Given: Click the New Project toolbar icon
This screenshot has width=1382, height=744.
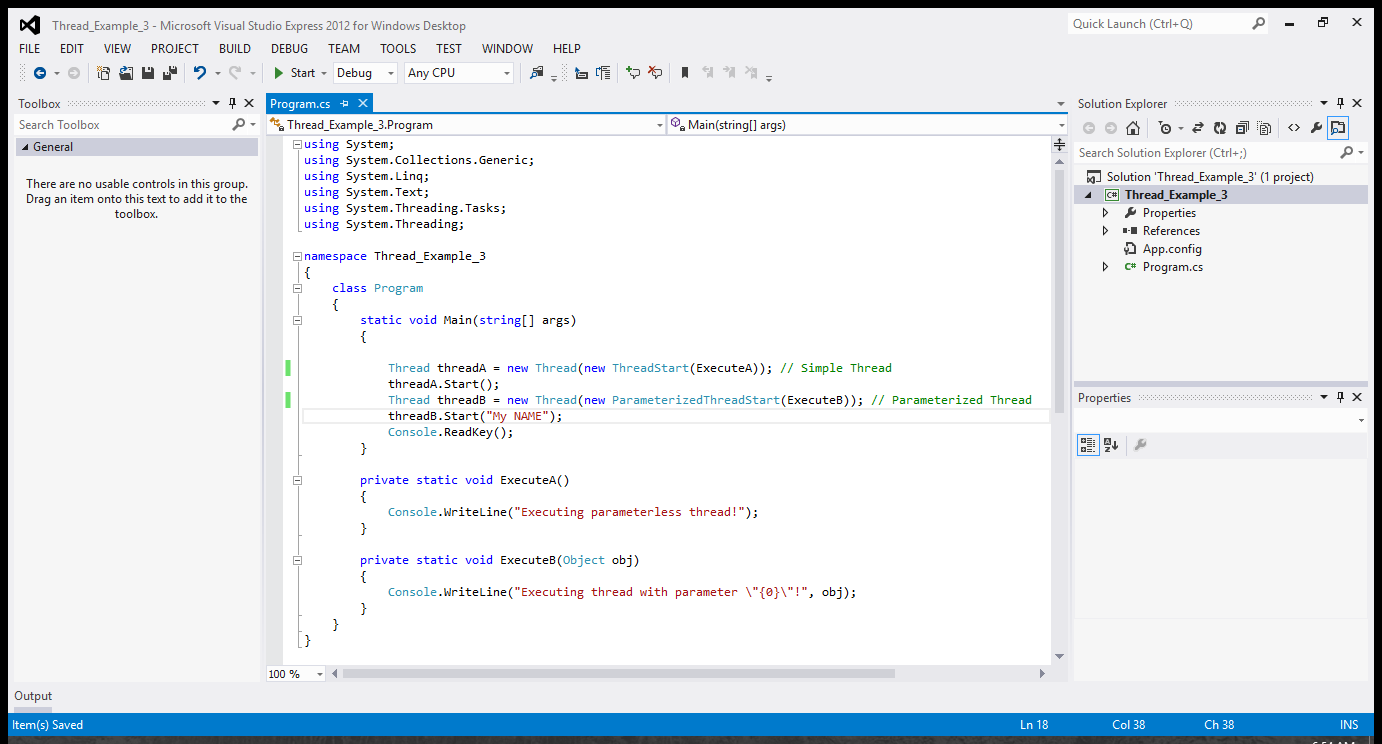Looking at the screenshot, I should pyautogui.click(x=104, y=73).
